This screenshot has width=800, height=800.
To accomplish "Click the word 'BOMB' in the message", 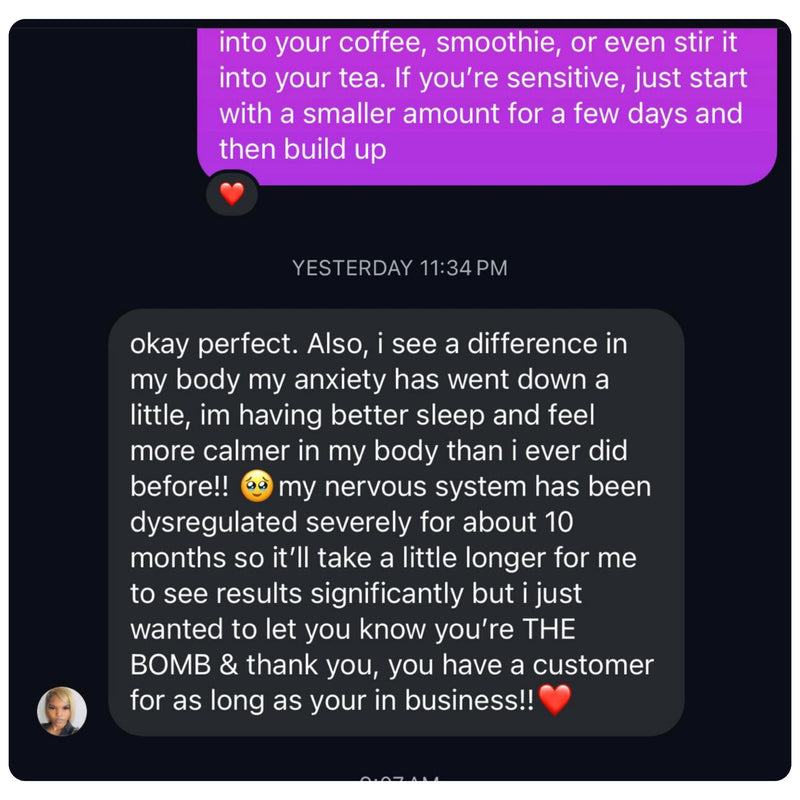I will (170, 665).
